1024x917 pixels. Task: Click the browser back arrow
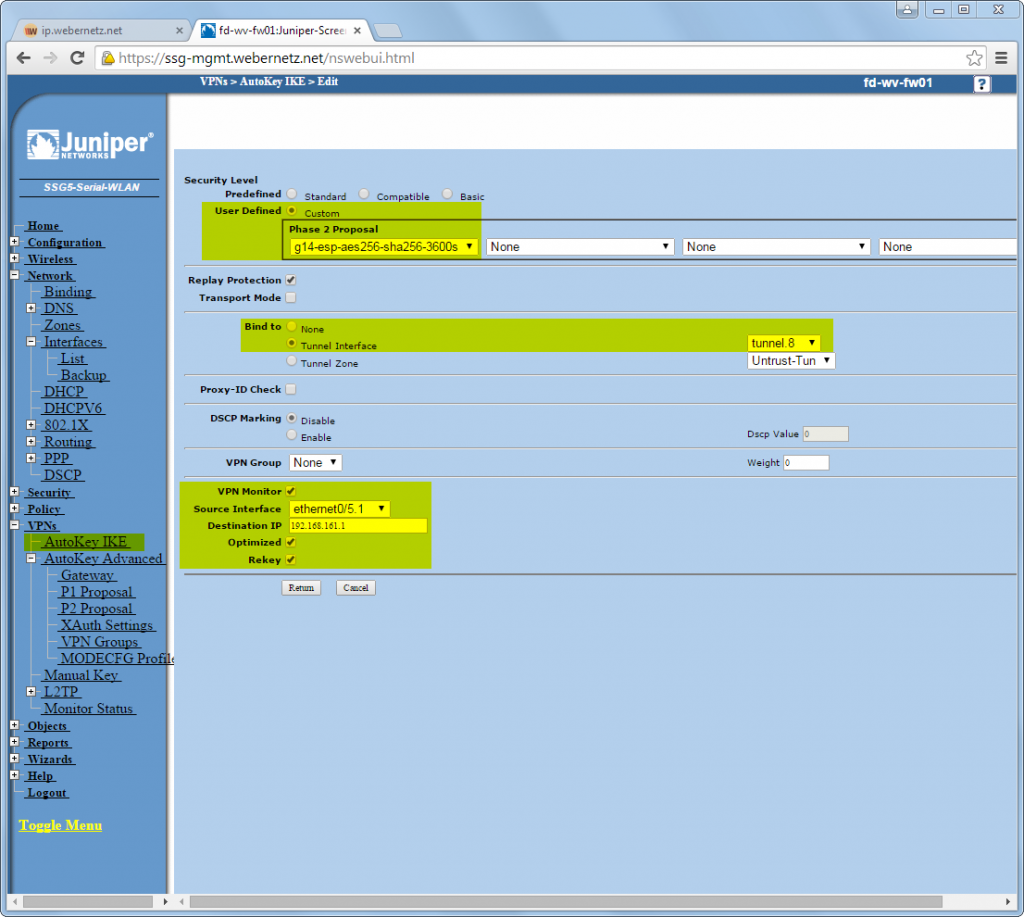point(24,58)
